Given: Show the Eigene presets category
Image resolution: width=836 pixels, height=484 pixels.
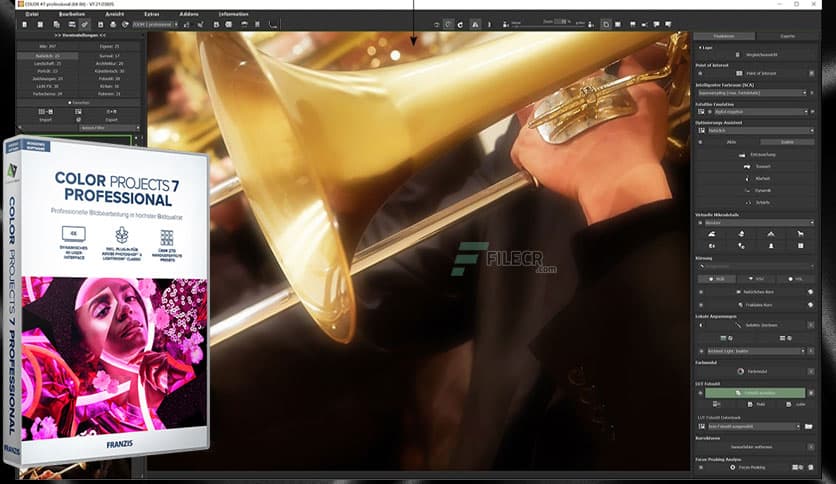Looking at the screenshot, I should [110, 46].
